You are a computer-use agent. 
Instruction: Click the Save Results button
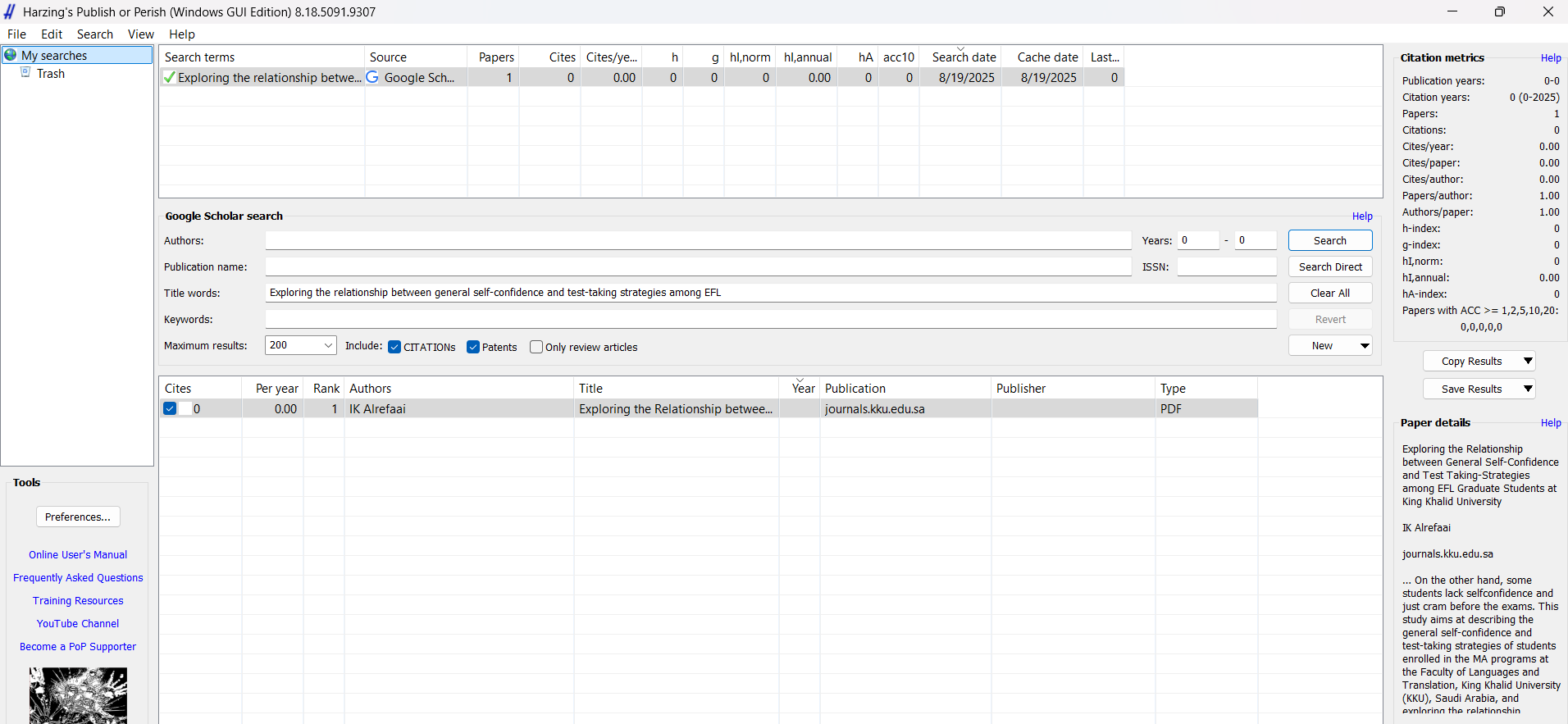(x=1471, y=389)
